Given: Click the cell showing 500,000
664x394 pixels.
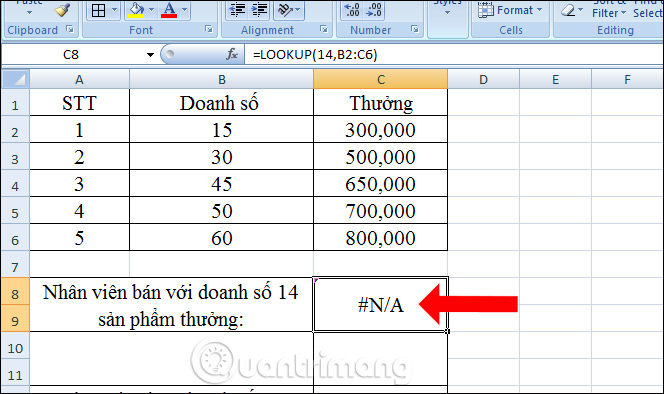Looking at the screenshot, I should click(381, 156).
